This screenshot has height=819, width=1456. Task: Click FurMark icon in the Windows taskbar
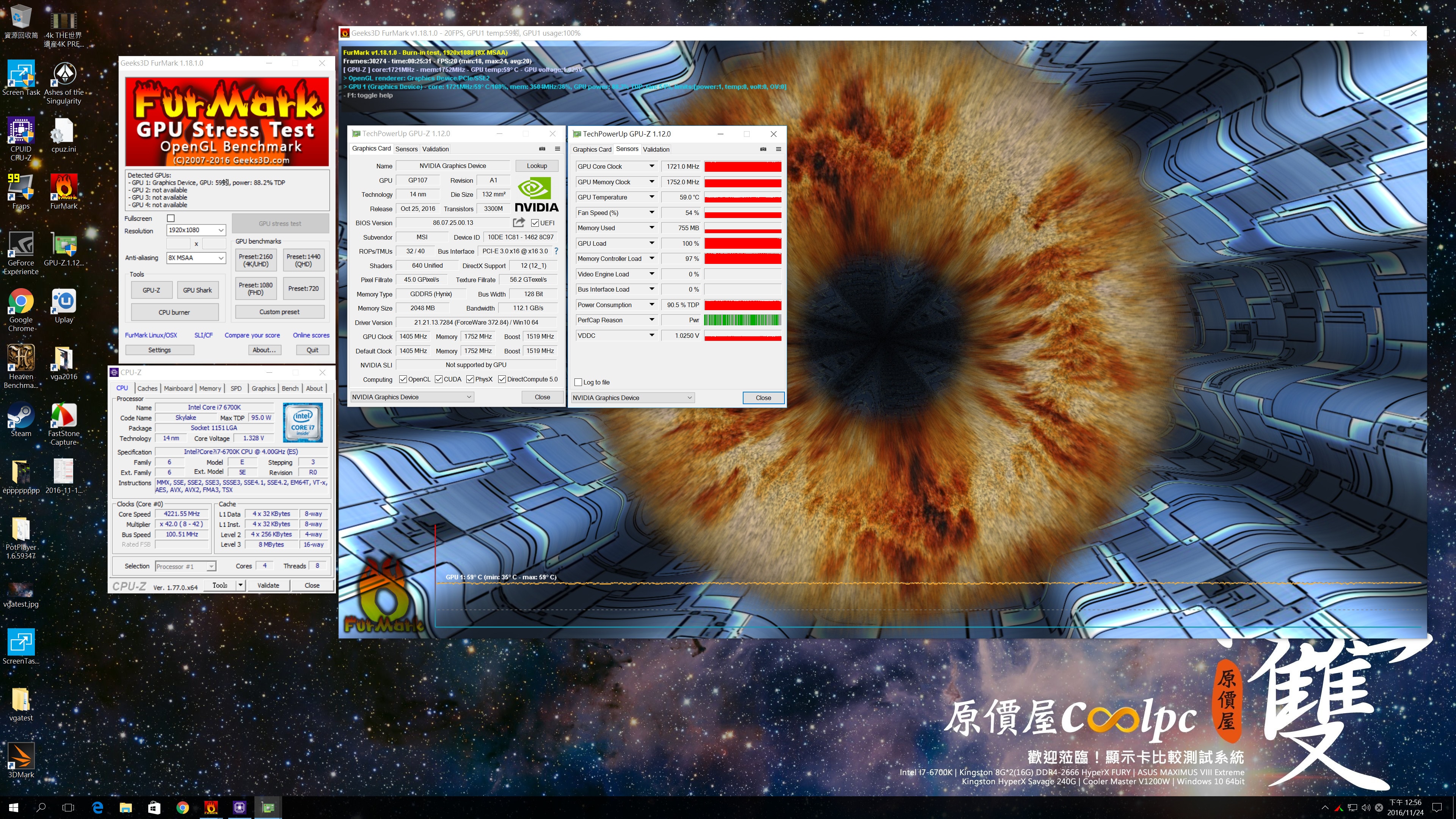(211, 807)
